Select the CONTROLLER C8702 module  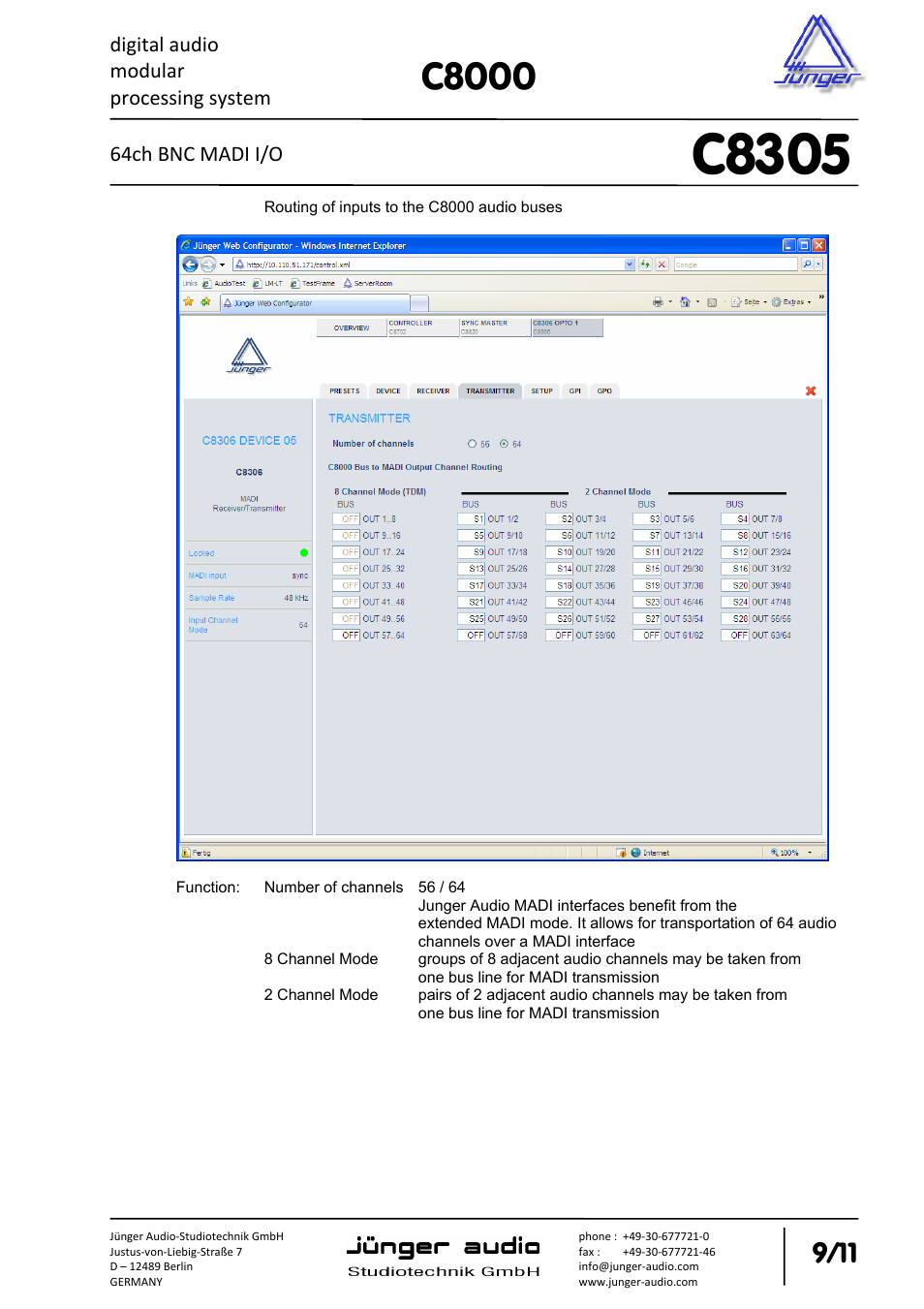pos(422,327)
